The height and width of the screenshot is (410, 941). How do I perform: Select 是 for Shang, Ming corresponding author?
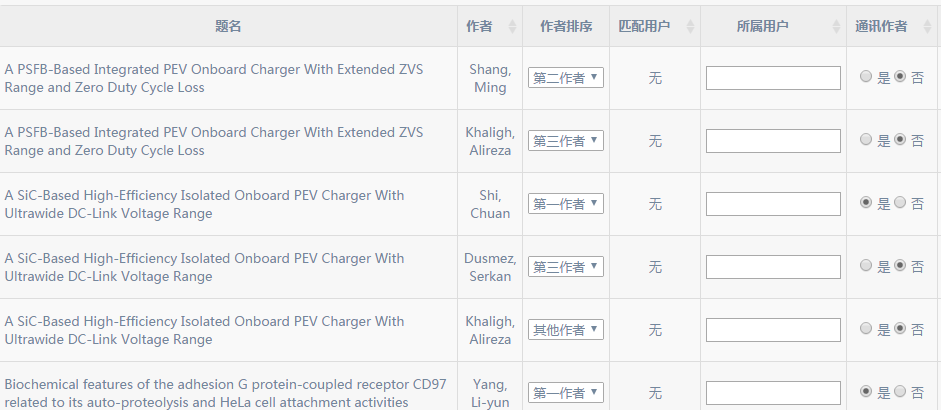click(x=865, y=76)
